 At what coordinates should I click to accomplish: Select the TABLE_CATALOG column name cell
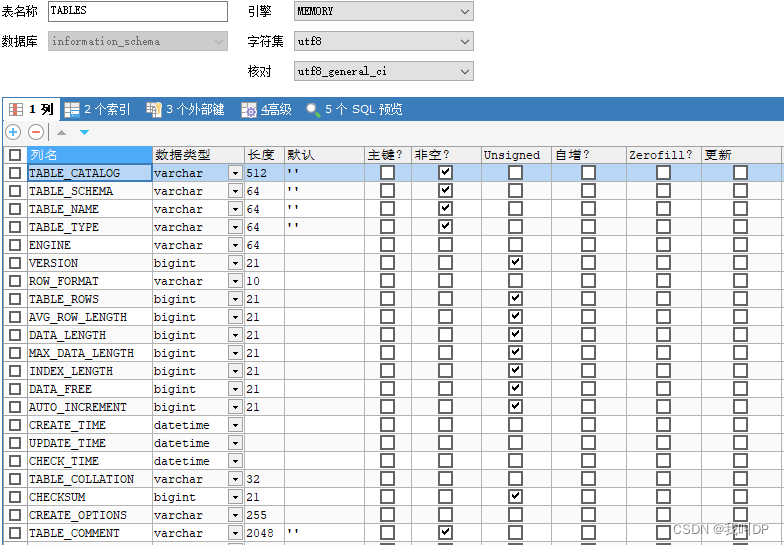pos(90,173)
